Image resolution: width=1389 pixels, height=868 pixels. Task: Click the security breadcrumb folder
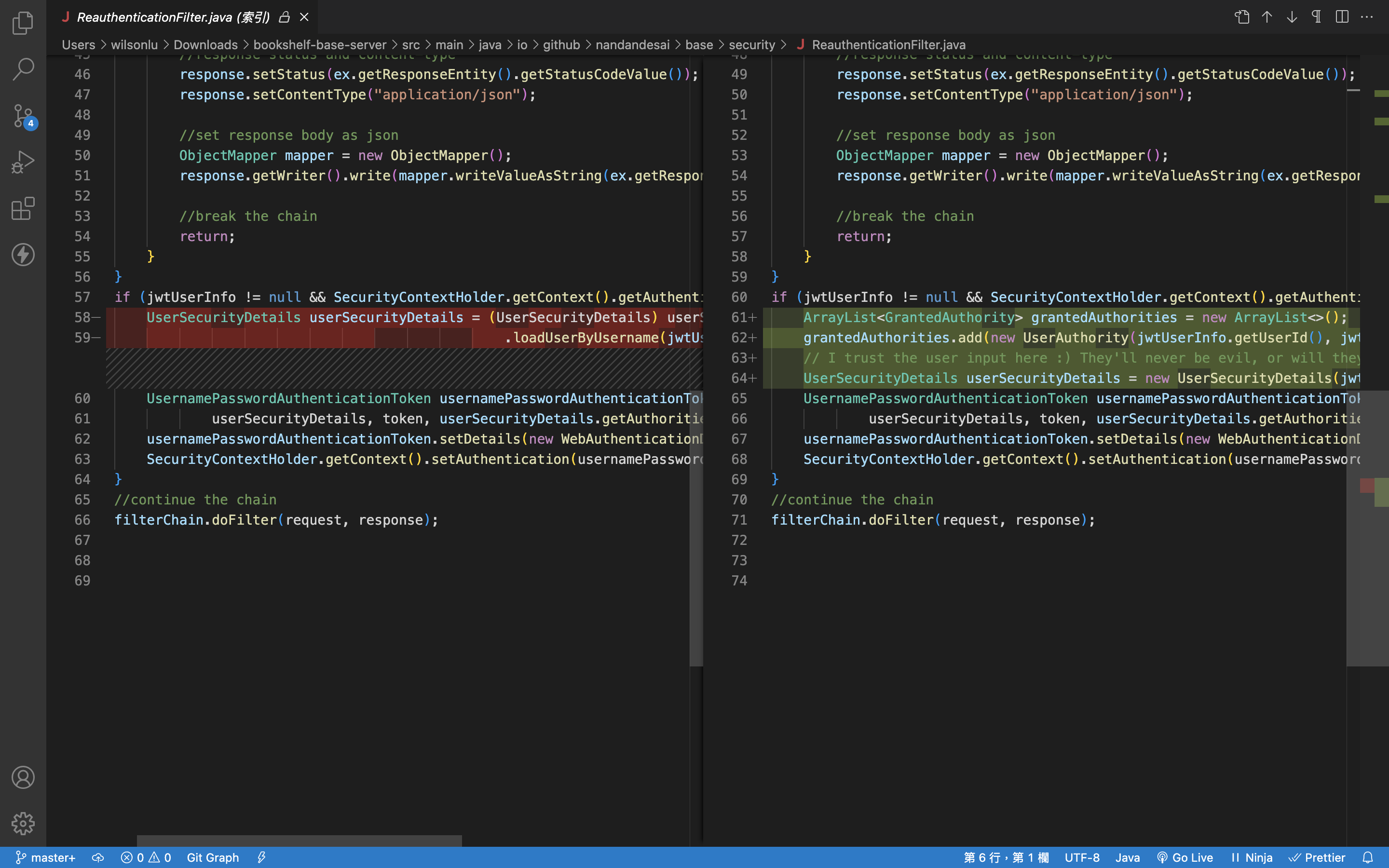click(751, 45)
